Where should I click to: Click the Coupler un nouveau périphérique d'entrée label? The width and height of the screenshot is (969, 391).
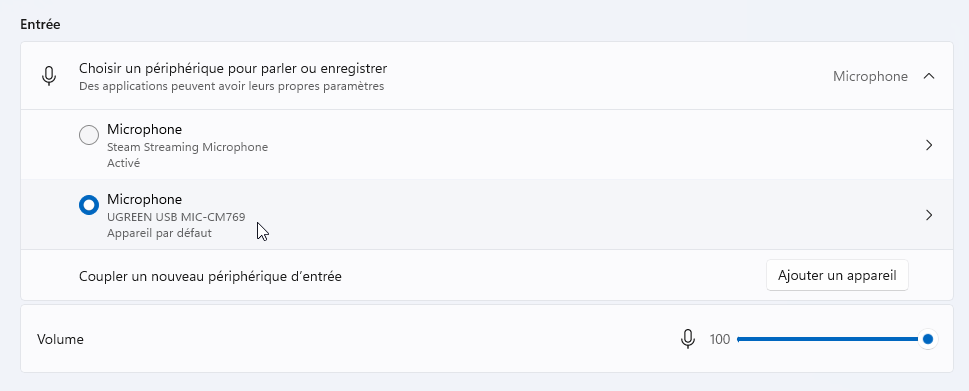pos(210,276)
